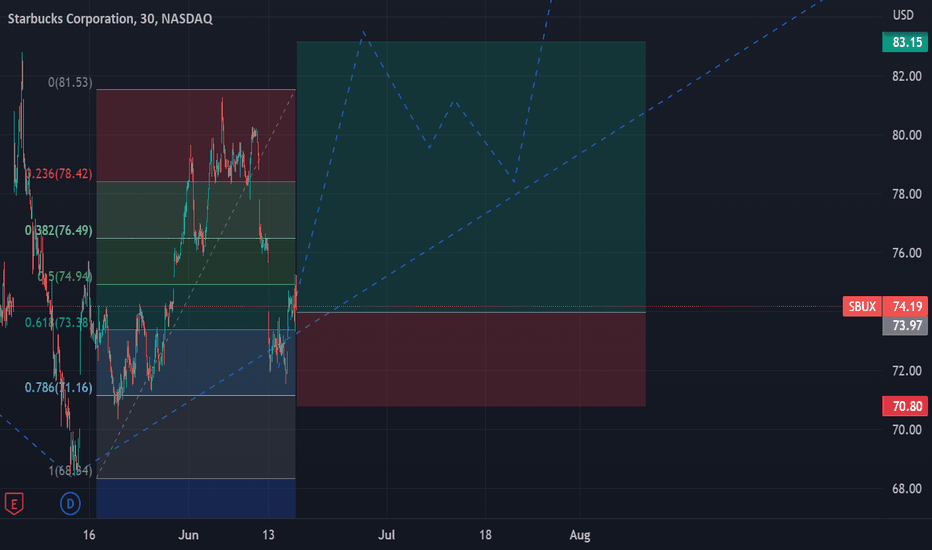Click the 82.00 price axis label
The image size is (932, 550).
click(x=906, y=76)
